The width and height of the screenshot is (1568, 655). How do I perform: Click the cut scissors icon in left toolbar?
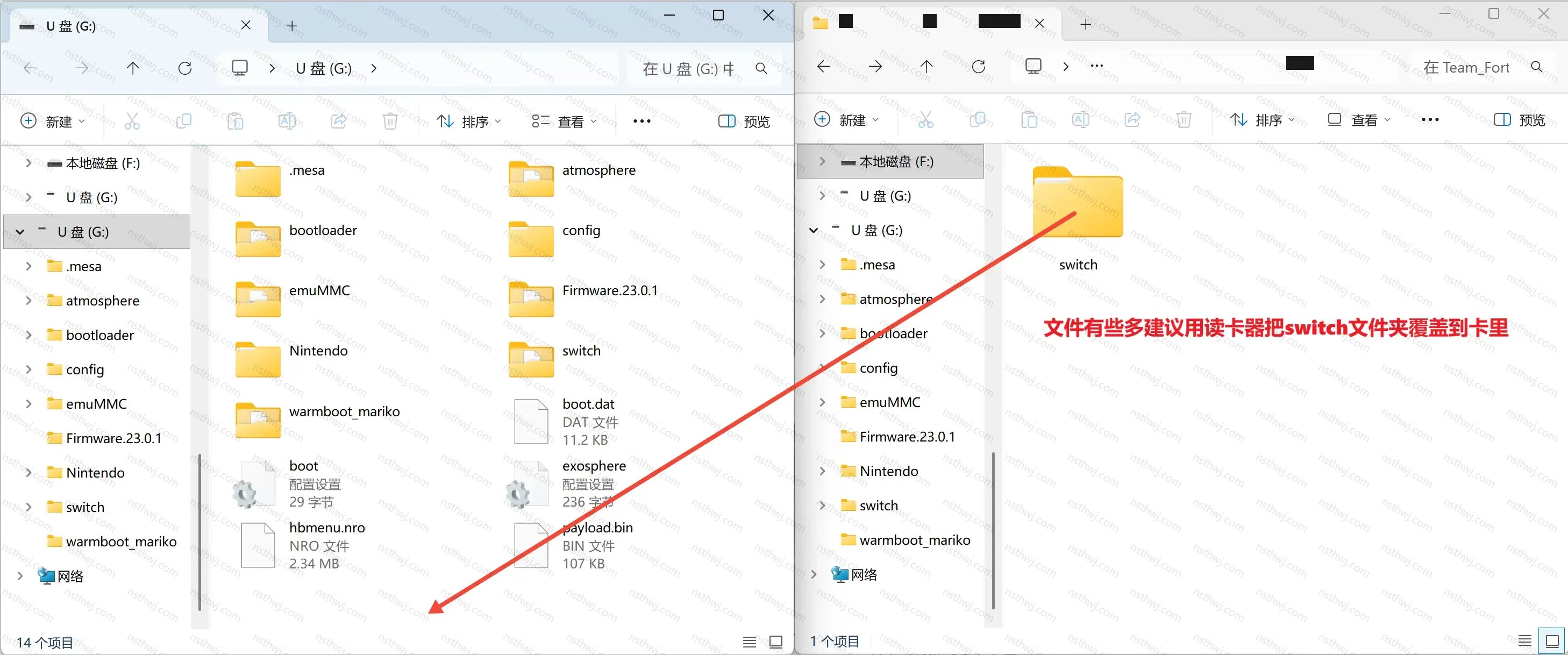click(132, 121)
